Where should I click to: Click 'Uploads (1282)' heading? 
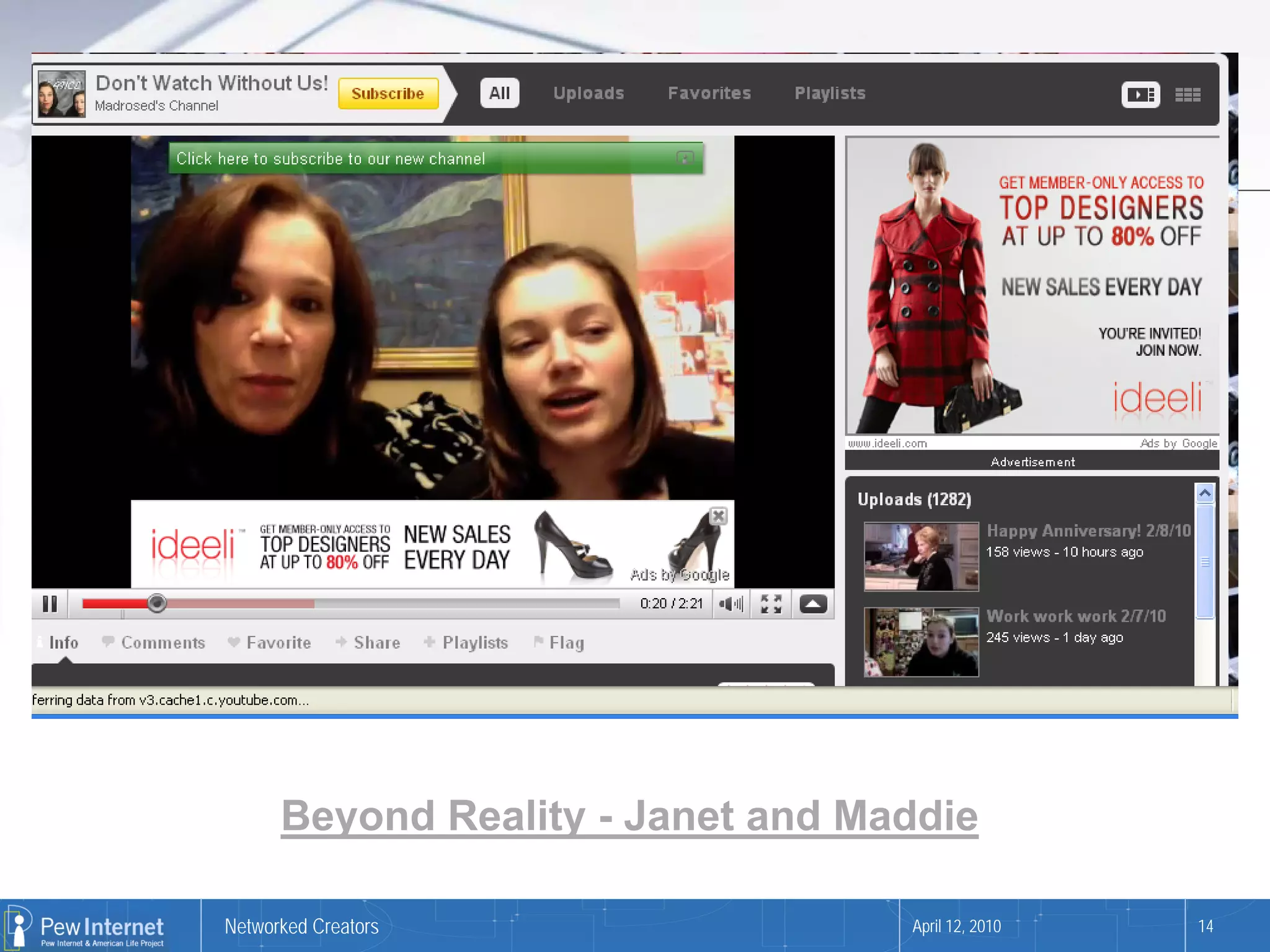915,500
